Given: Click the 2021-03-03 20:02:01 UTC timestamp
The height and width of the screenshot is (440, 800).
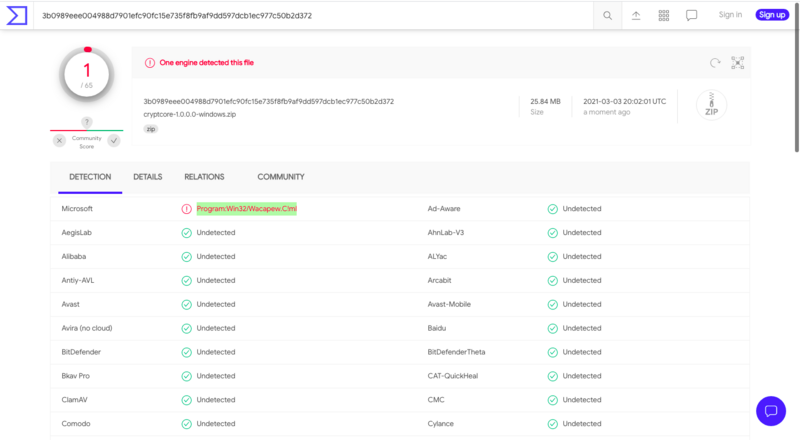Looking at the screenshot, I should point(624,102).
